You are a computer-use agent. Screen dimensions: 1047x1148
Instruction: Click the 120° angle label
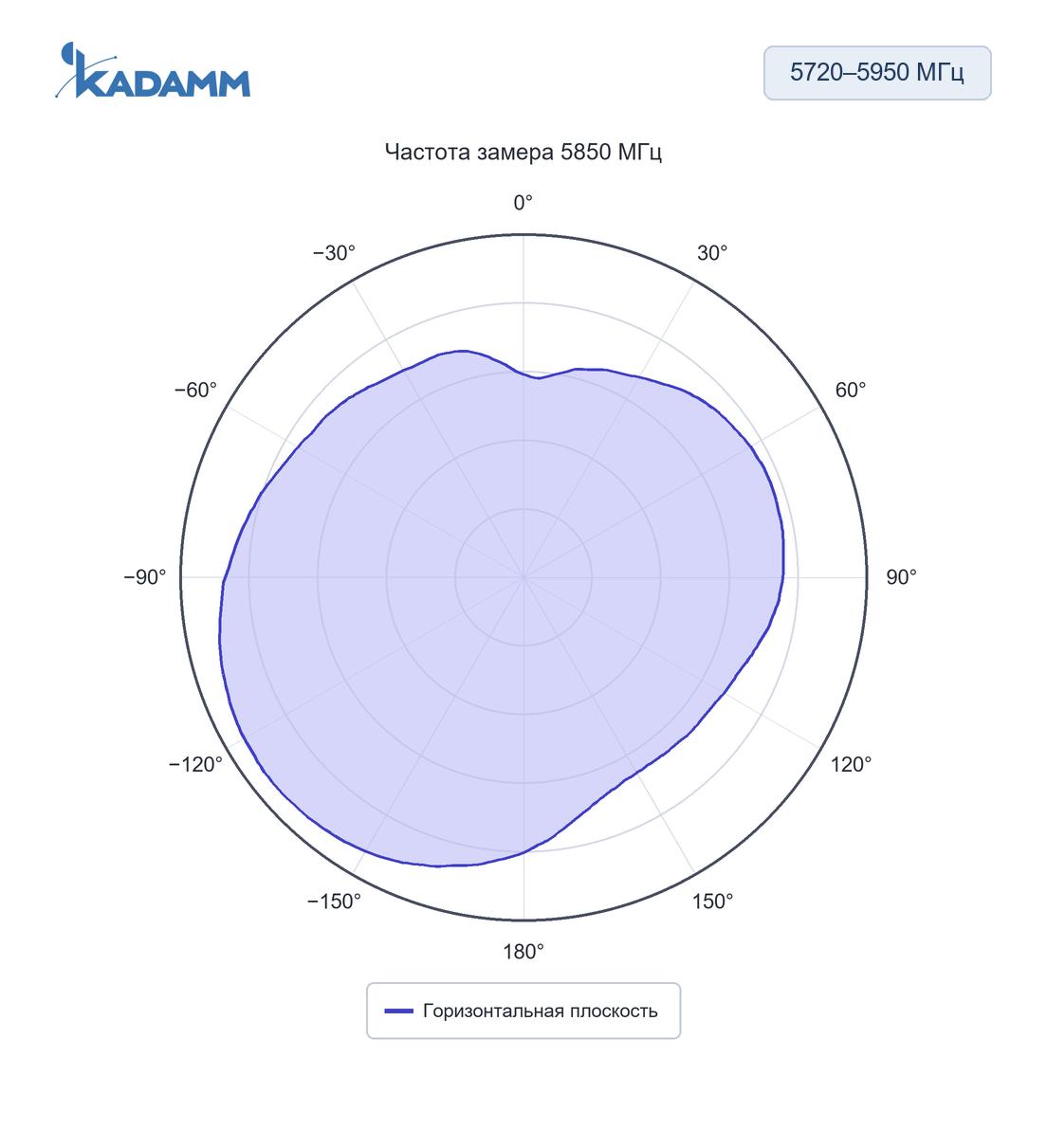pyautogui.click(x=851, y=764)
